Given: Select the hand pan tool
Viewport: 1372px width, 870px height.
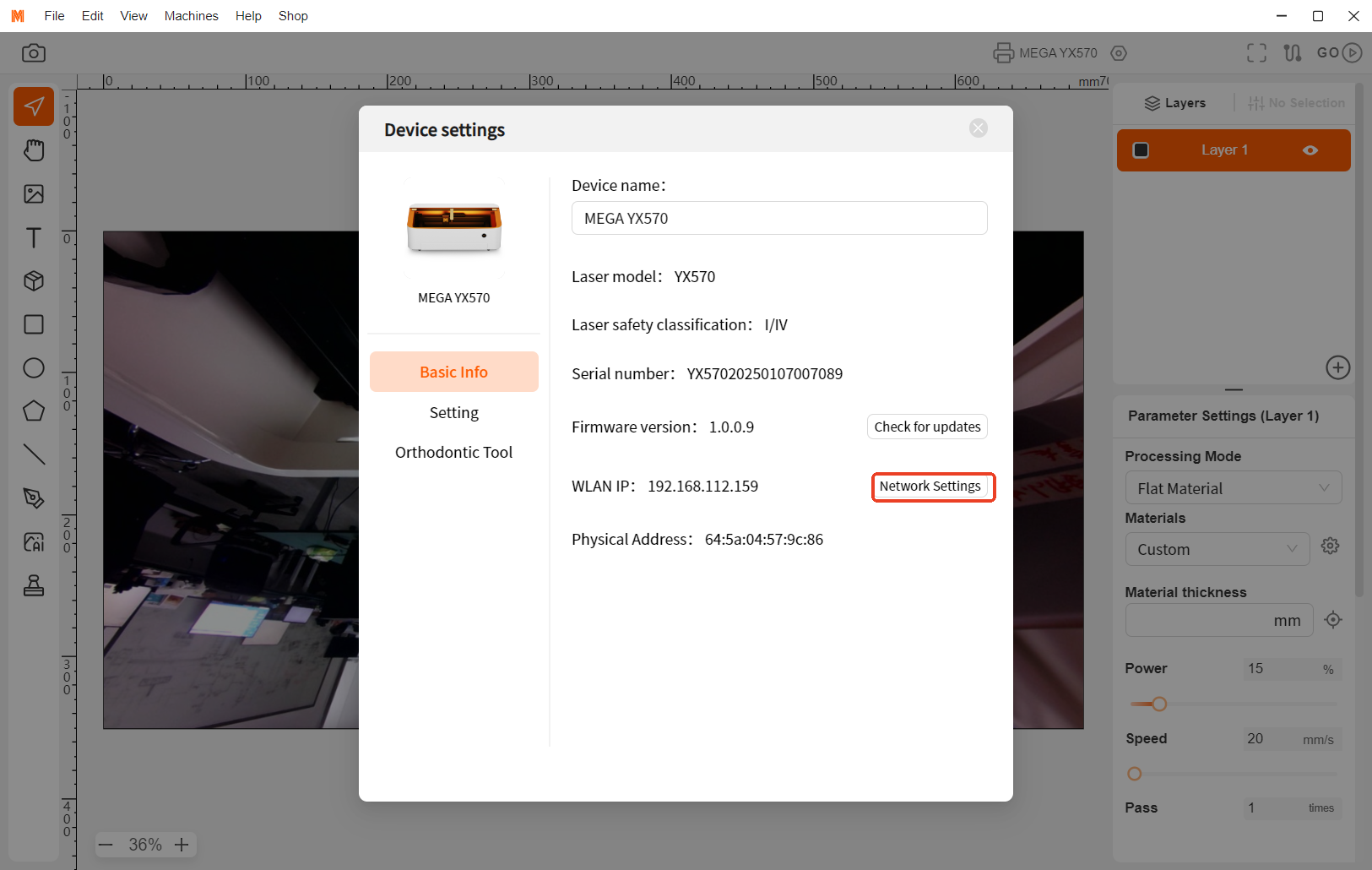Looking at the screenshot, I should coord(34,150).
